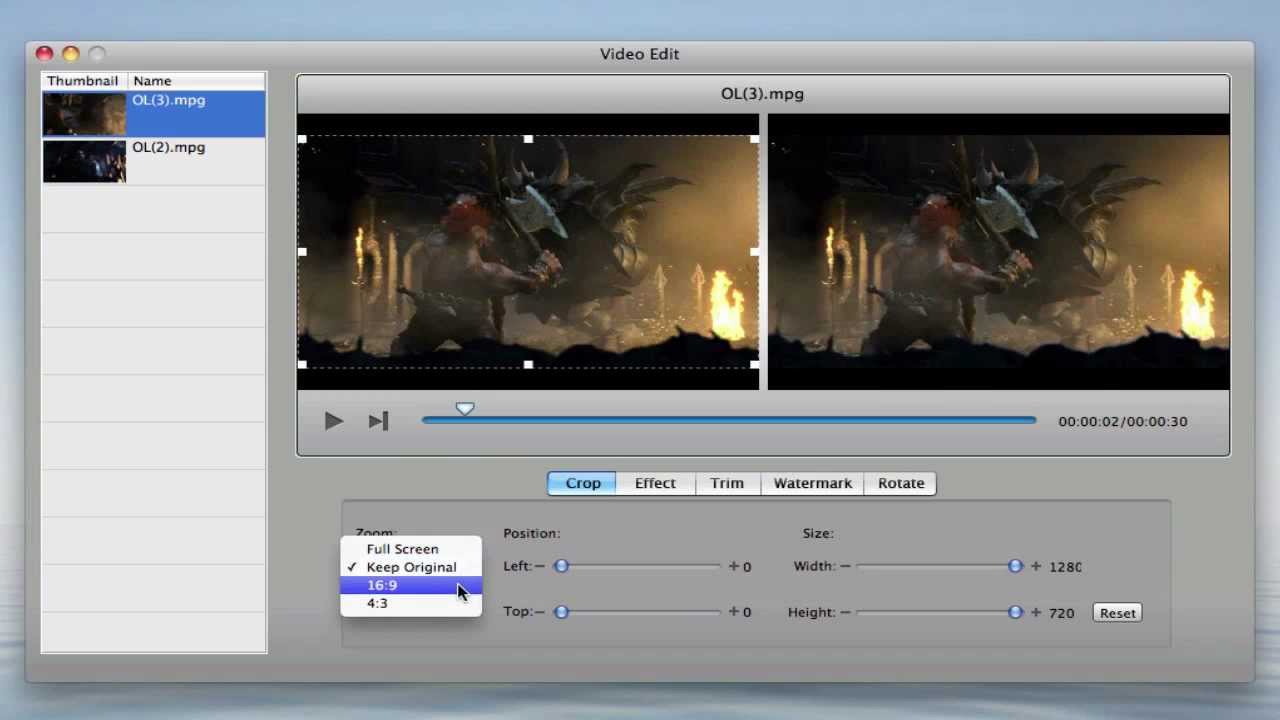1280x720 pixels.
Task: Click the playback position marker
Action: pos(465,409)
